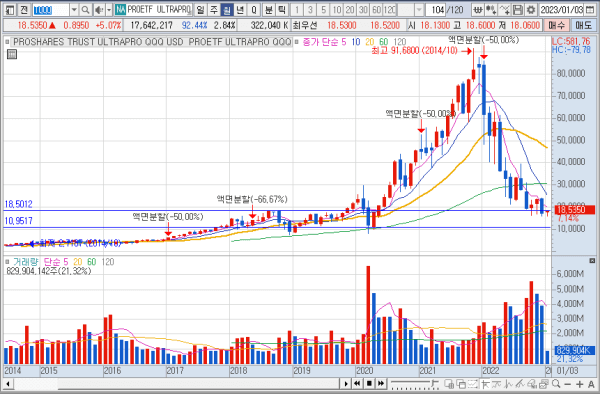Open the custom interval dropdown

coord(419,10)
